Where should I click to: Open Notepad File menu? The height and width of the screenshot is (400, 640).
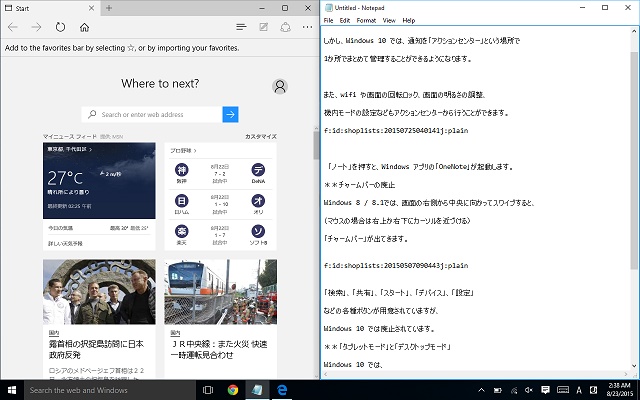(328, 20)
